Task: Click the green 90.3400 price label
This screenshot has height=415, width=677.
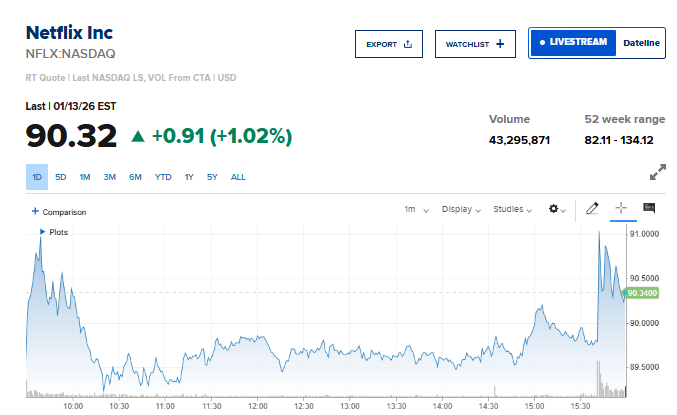Action: pyautogui.click(x=640, y=293)
